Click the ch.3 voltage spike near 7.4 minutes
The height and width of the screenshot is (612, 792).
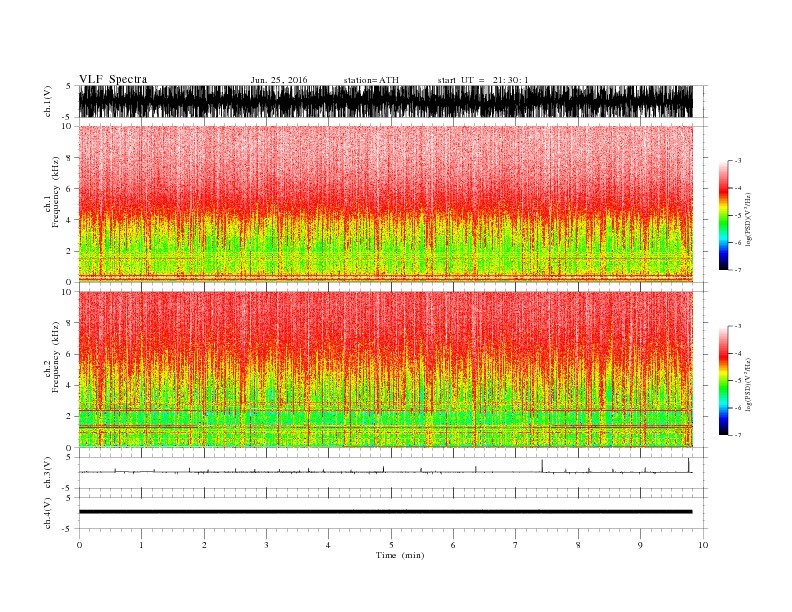(542, 466)
